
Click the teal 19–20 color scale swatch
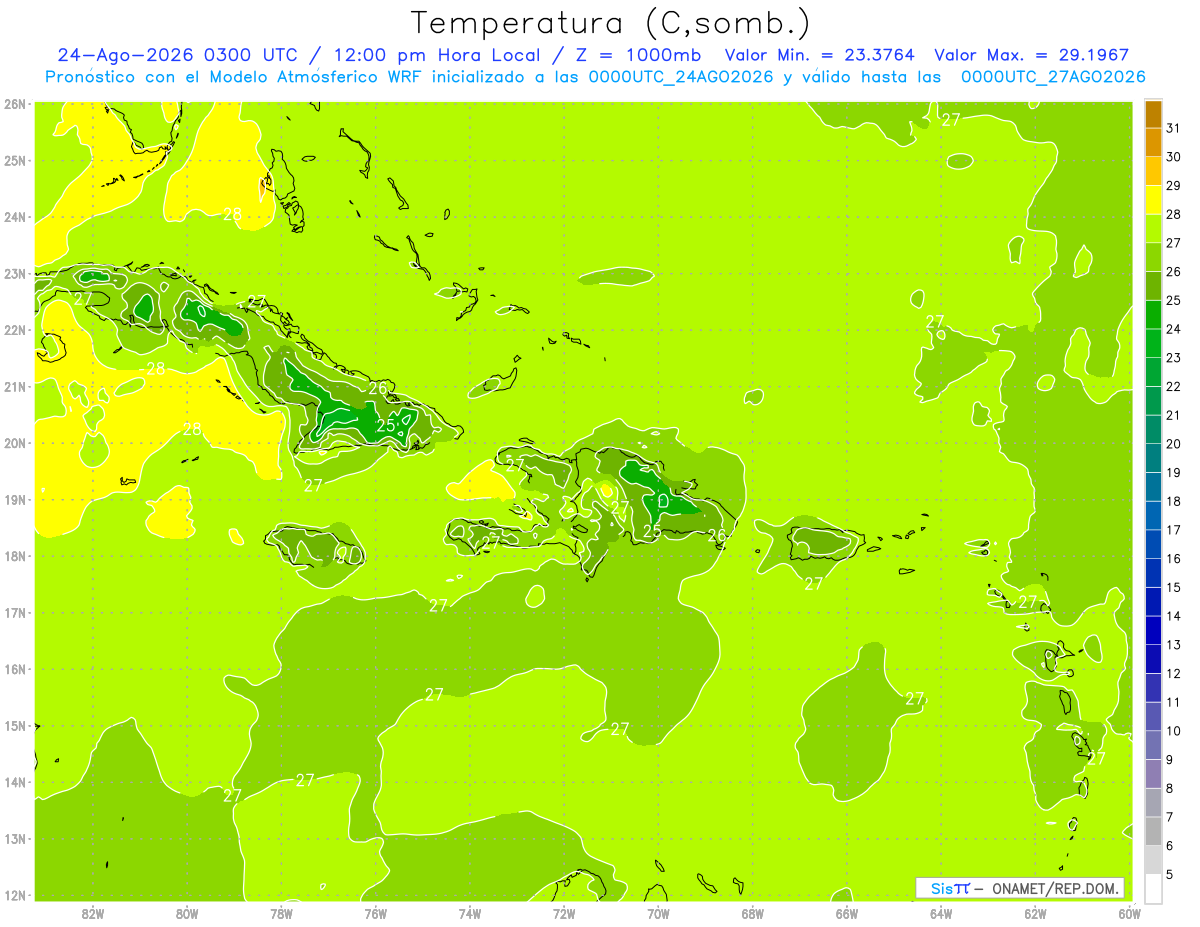(1153, 458)
